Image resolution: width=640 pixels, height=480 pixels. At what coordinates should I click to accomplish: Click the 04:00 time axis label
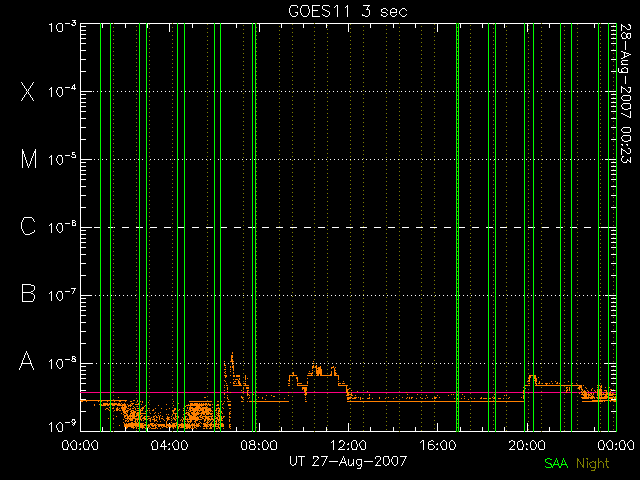click(x=169, y=444)
